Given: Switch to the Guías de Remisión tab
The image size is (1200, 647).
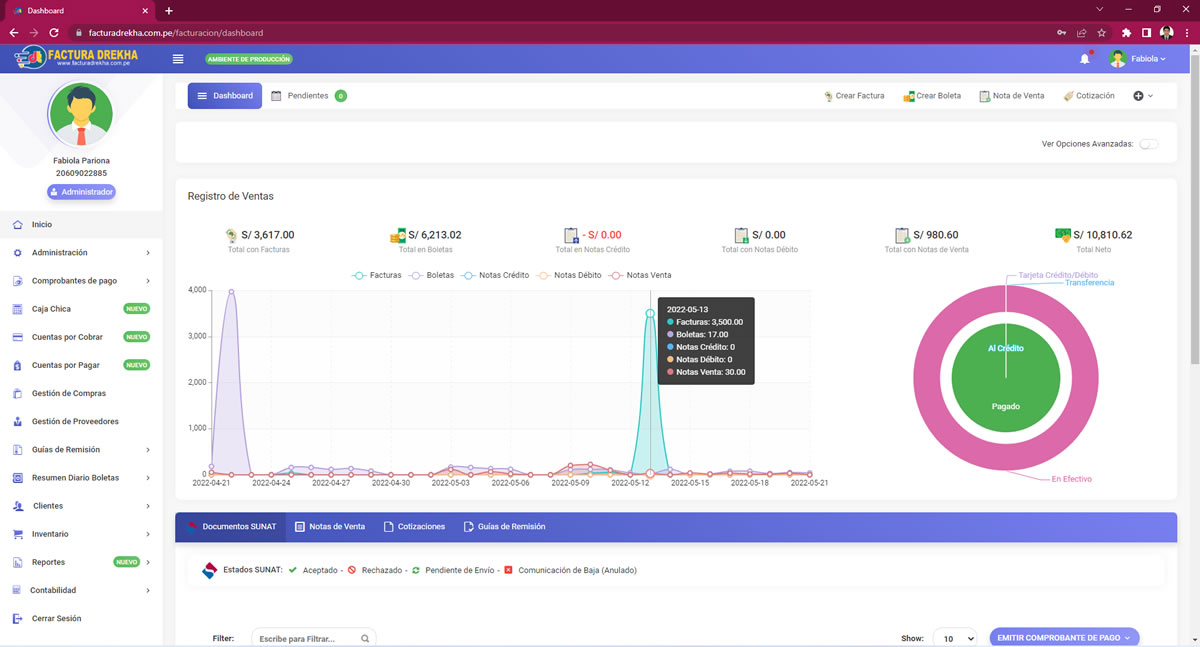Looking at the screenshot, I should tap(504, 527).
